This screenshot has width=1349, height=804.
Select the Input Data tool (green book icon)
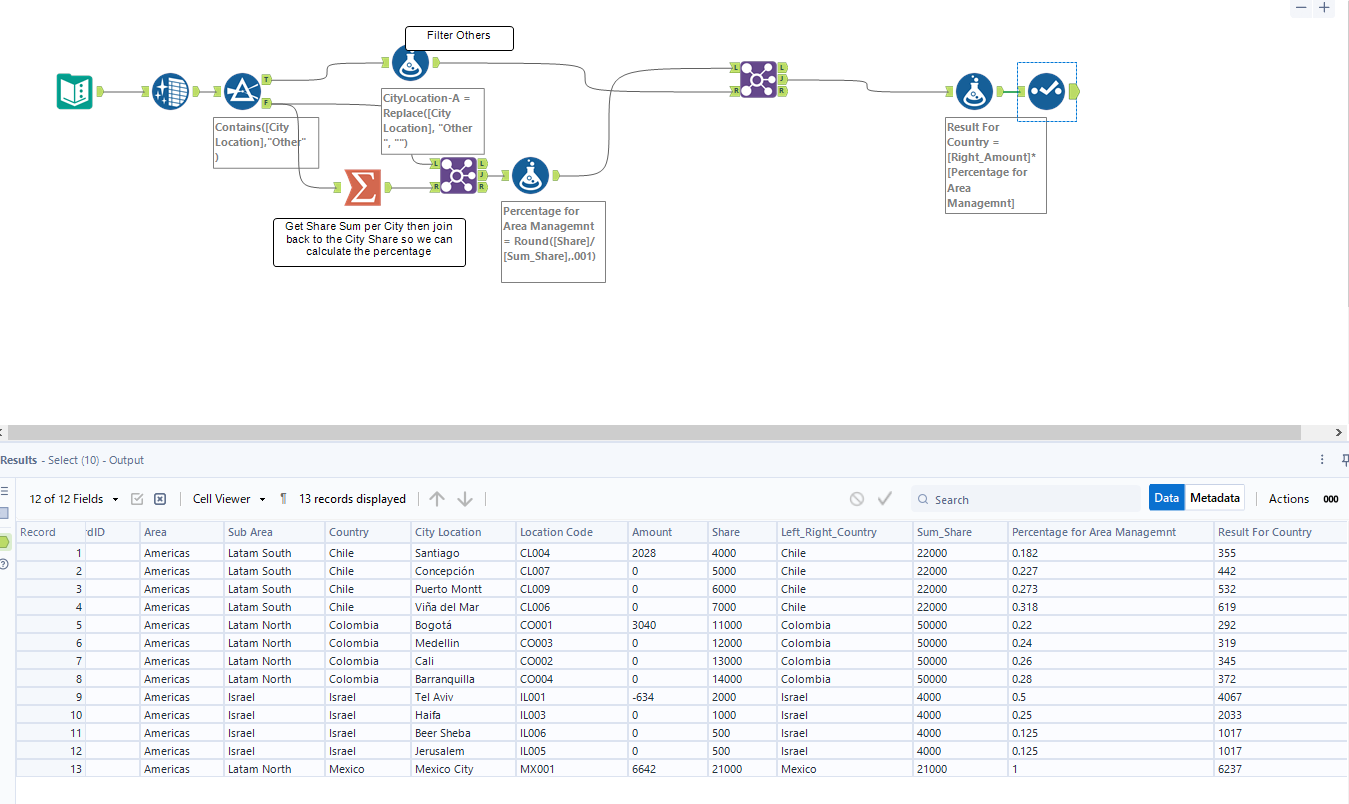[x=75, y=91]
